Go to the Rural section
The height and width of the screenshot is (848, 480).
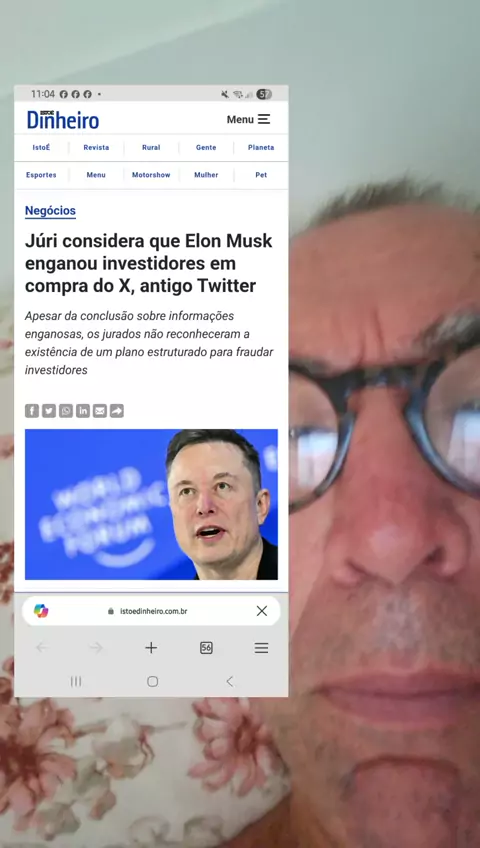(151, 147)
